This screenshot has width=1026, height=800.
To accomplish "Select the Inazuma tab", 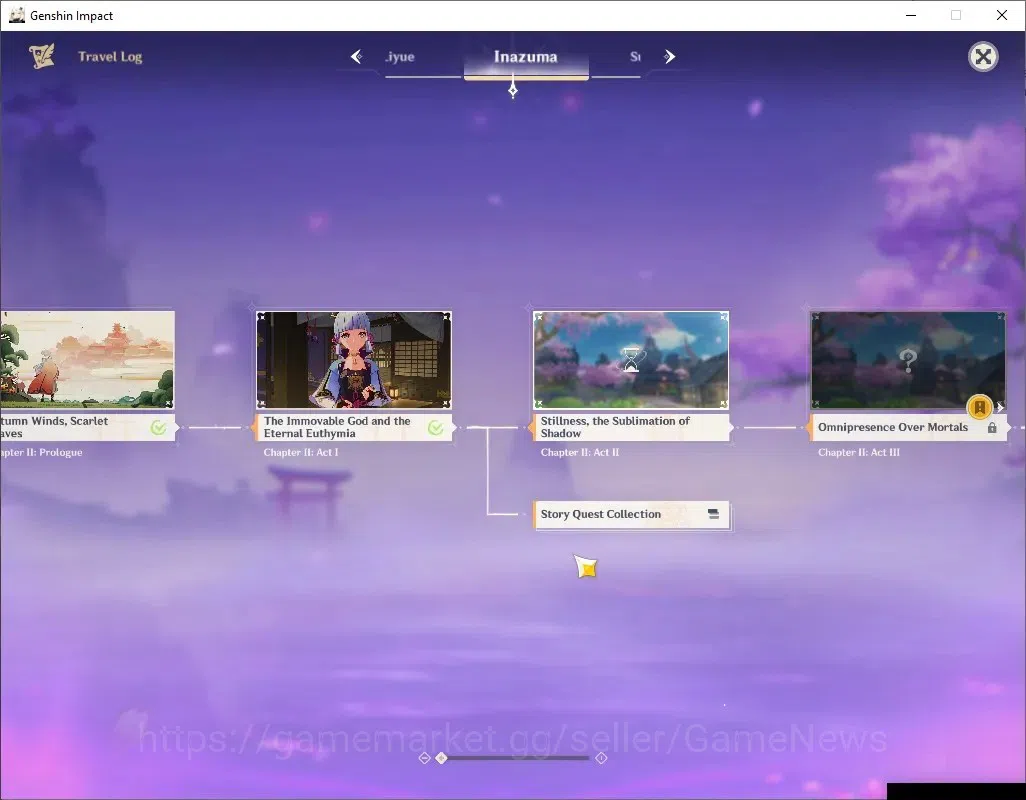I will pos(526,57).
